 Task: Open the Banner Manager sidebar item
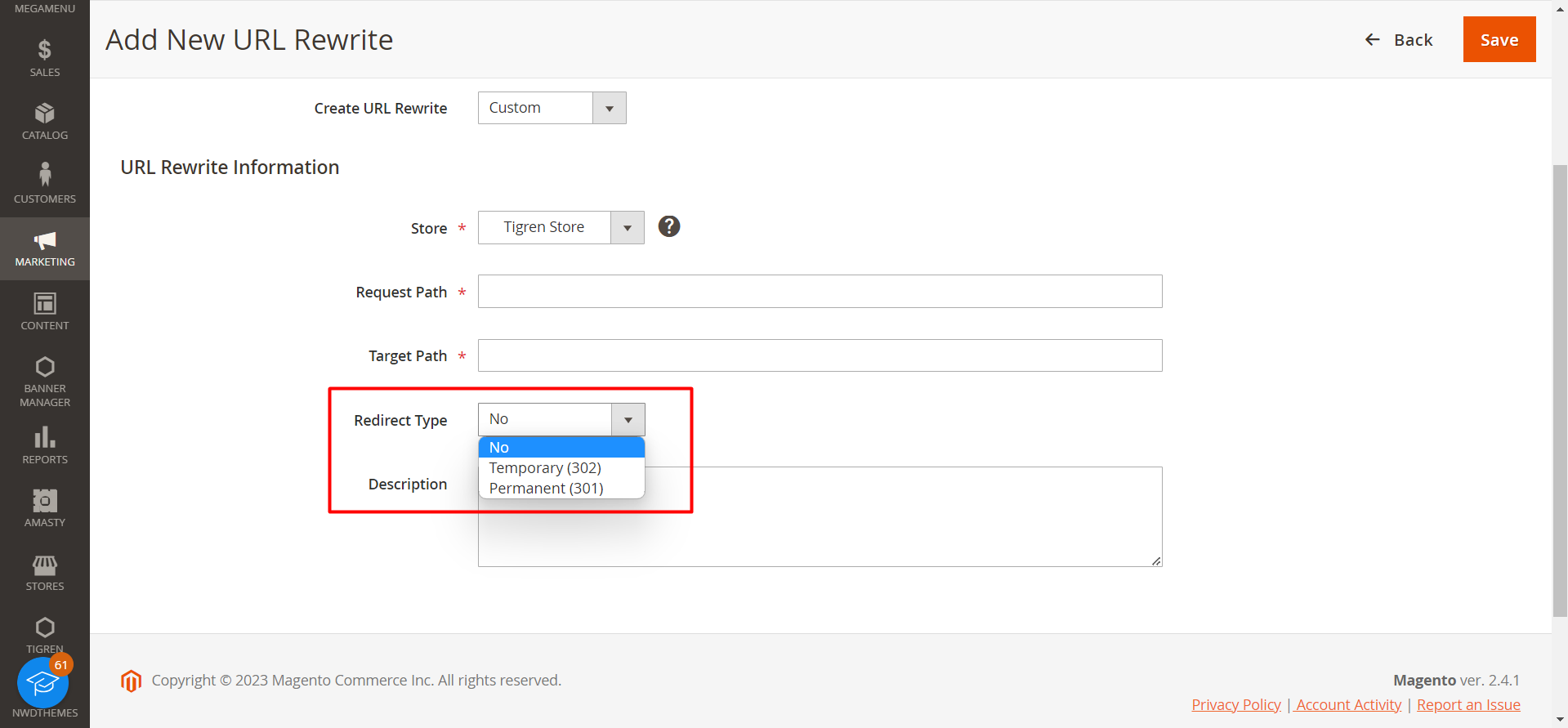[x=45, y=381]
